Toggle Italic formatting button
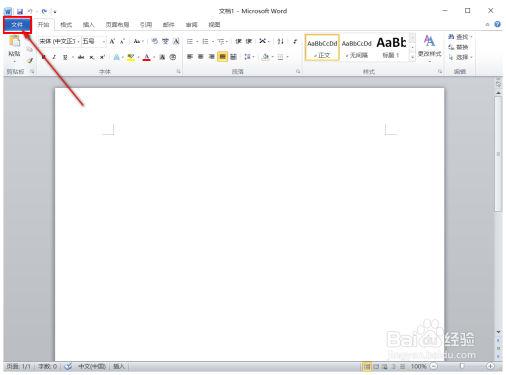 click(54, 57)
